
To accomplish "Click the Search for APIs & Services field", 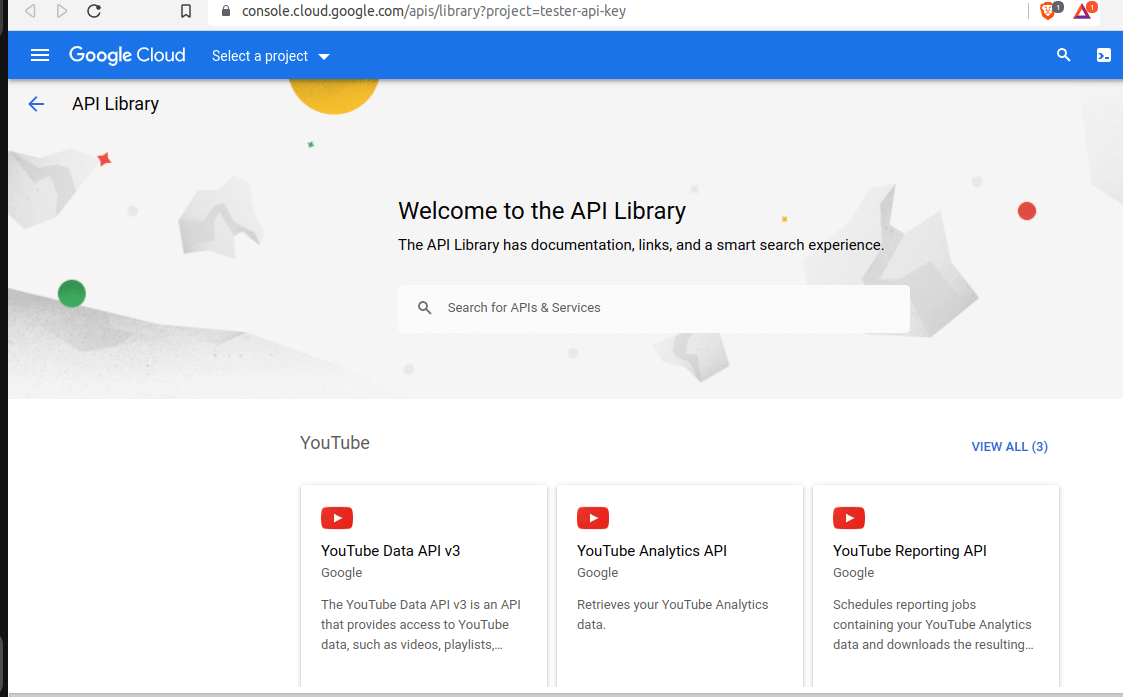I will pos(654,308).
